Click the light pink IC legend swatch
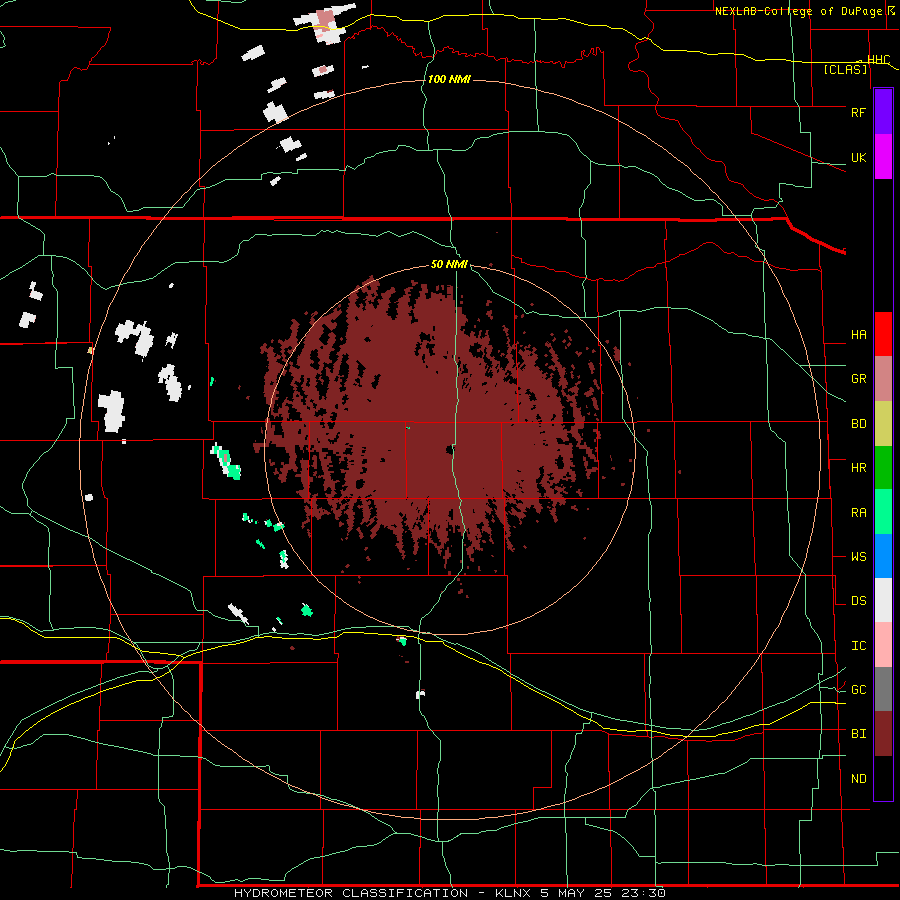The width and height of the screenshot is (900, 900). 883,645
